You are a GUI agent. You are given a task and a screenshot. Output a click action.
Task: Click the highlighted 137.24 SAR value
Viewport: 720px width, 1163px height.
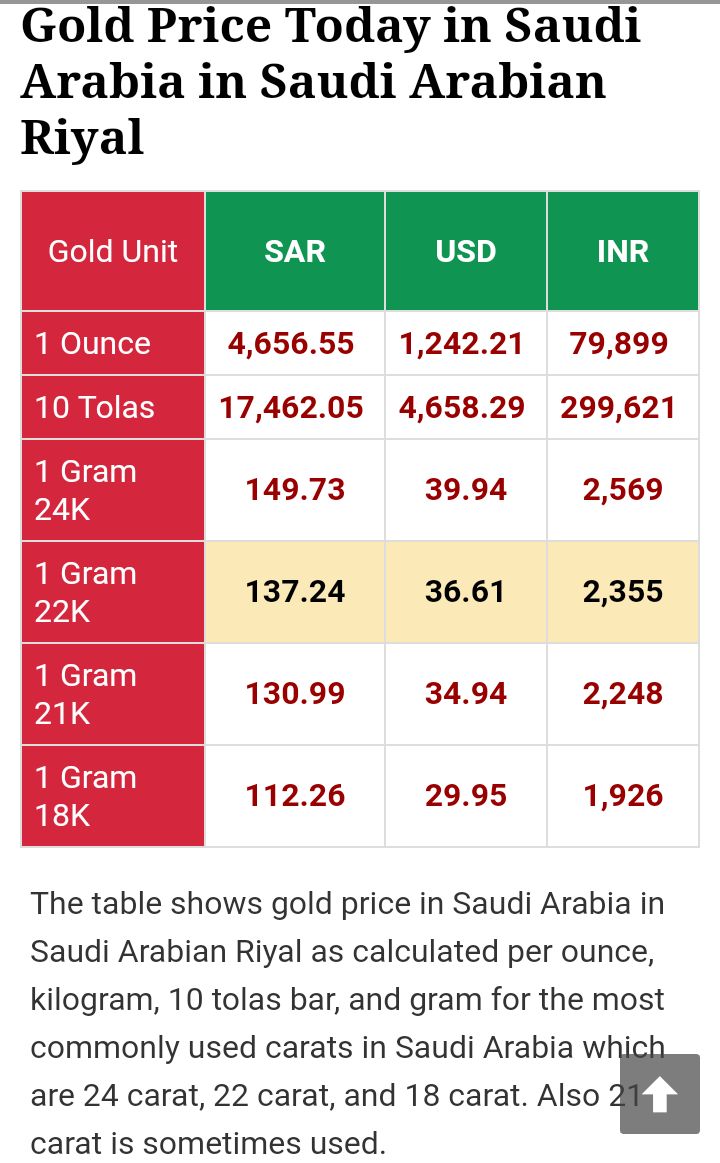[295, 592]
